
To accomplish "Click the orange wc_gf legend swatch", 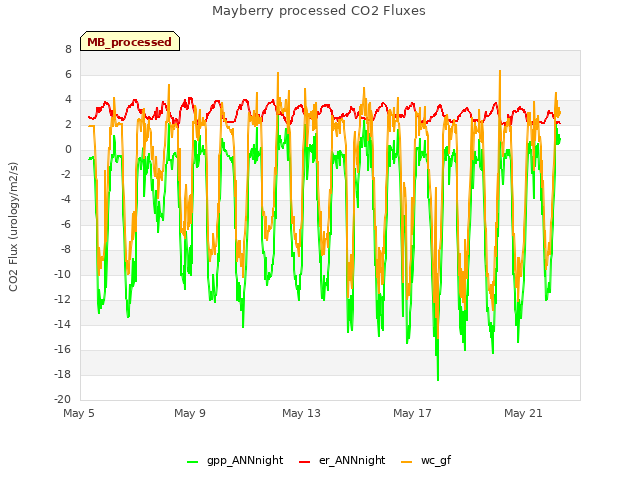I will point(407,462).
